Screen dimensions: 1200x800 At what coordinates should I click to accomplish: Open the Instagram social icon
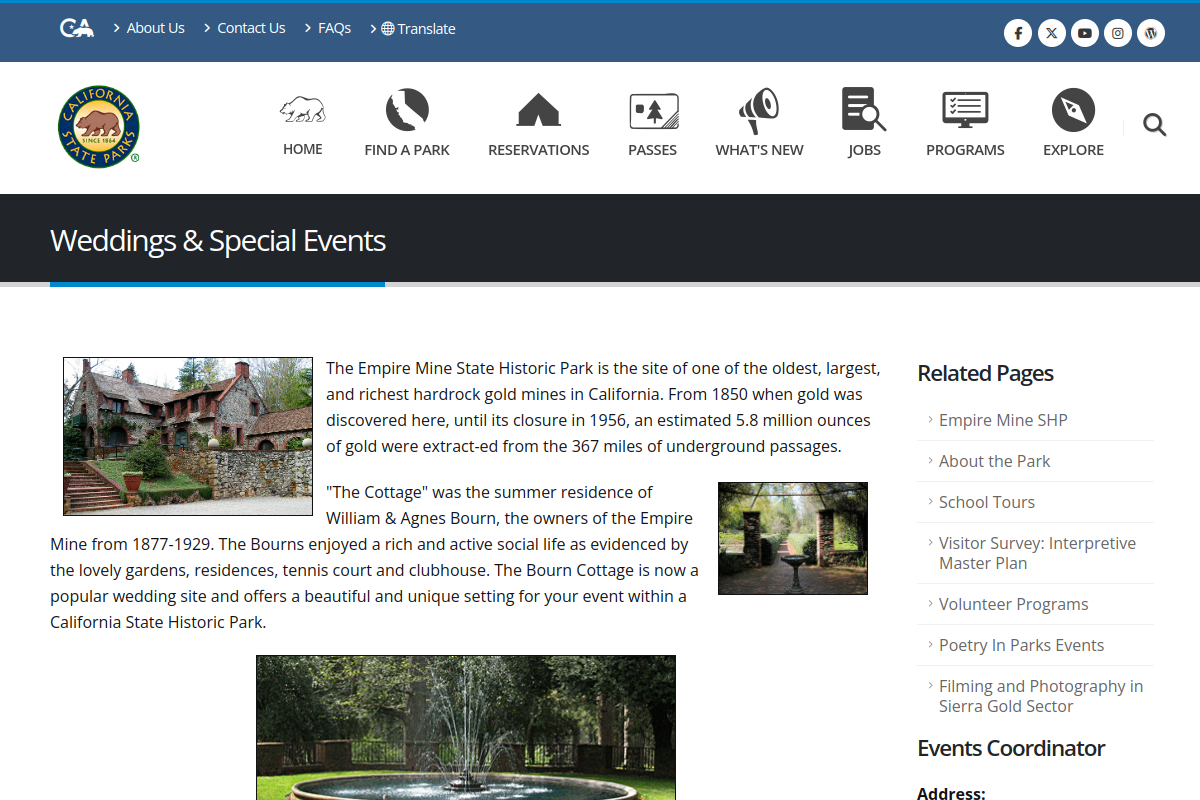pyautogui.click(x=1118, y=33)
